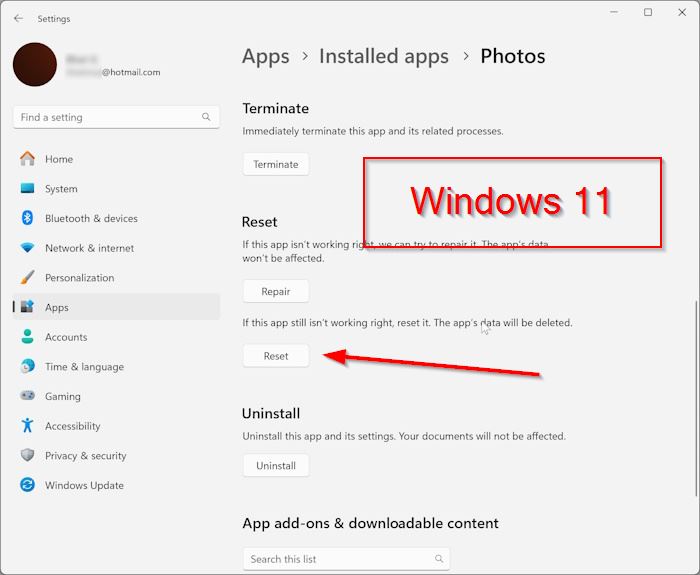This screenshot has width=700, height=575.
Task: Click the Uninstall button
Action: pyautogui.click(x=276, y=465)
